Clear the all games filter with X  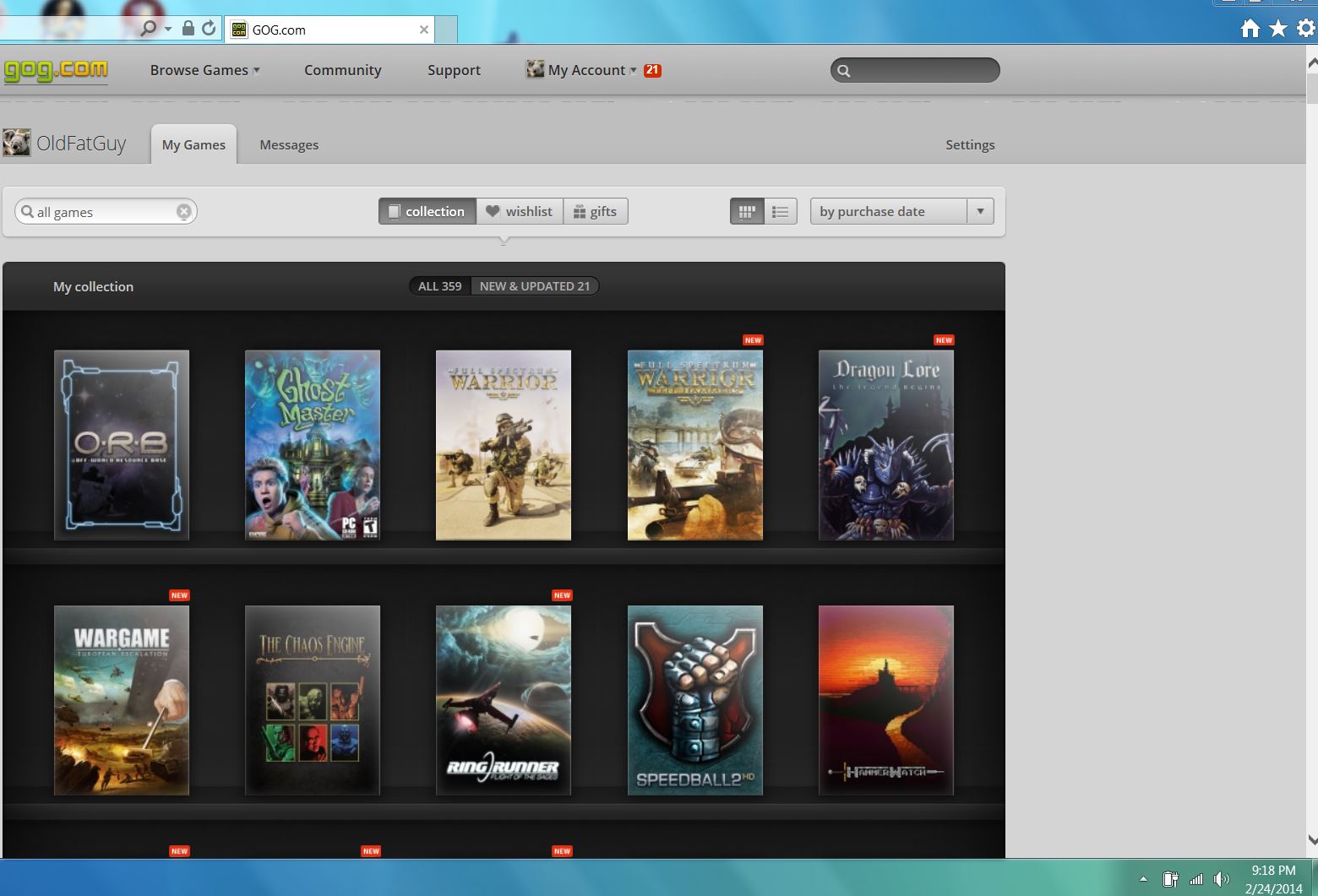(183, 211)
